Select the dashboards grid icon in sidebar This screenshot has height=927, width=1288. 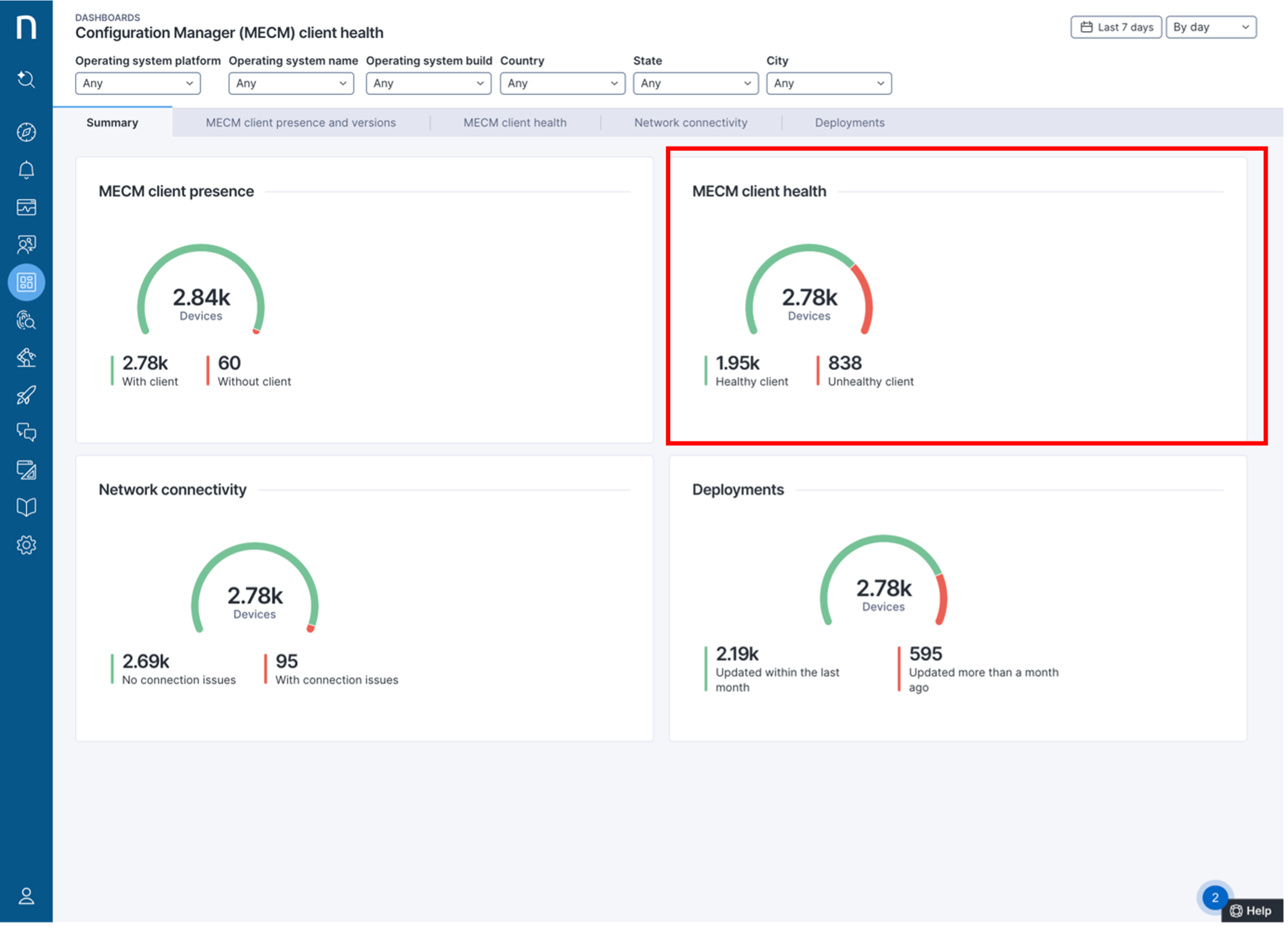coord(26,282)
